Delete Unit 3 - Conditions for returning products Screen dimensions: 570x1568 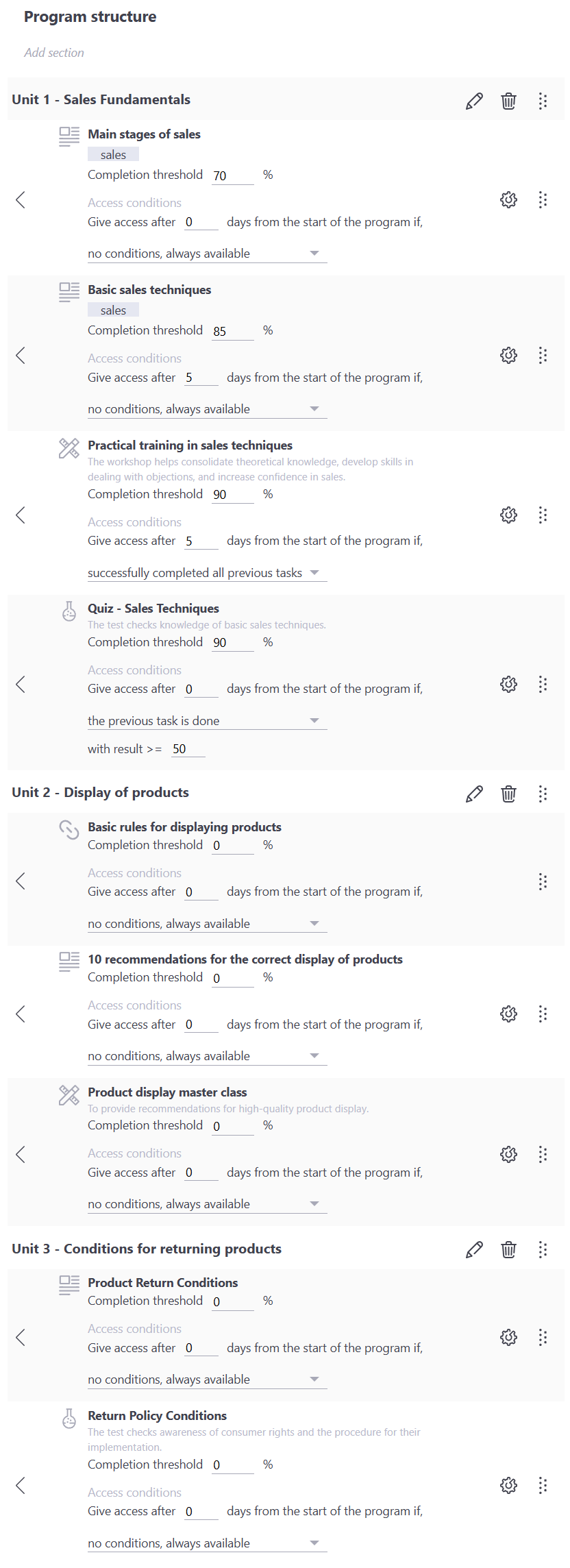508,1250
